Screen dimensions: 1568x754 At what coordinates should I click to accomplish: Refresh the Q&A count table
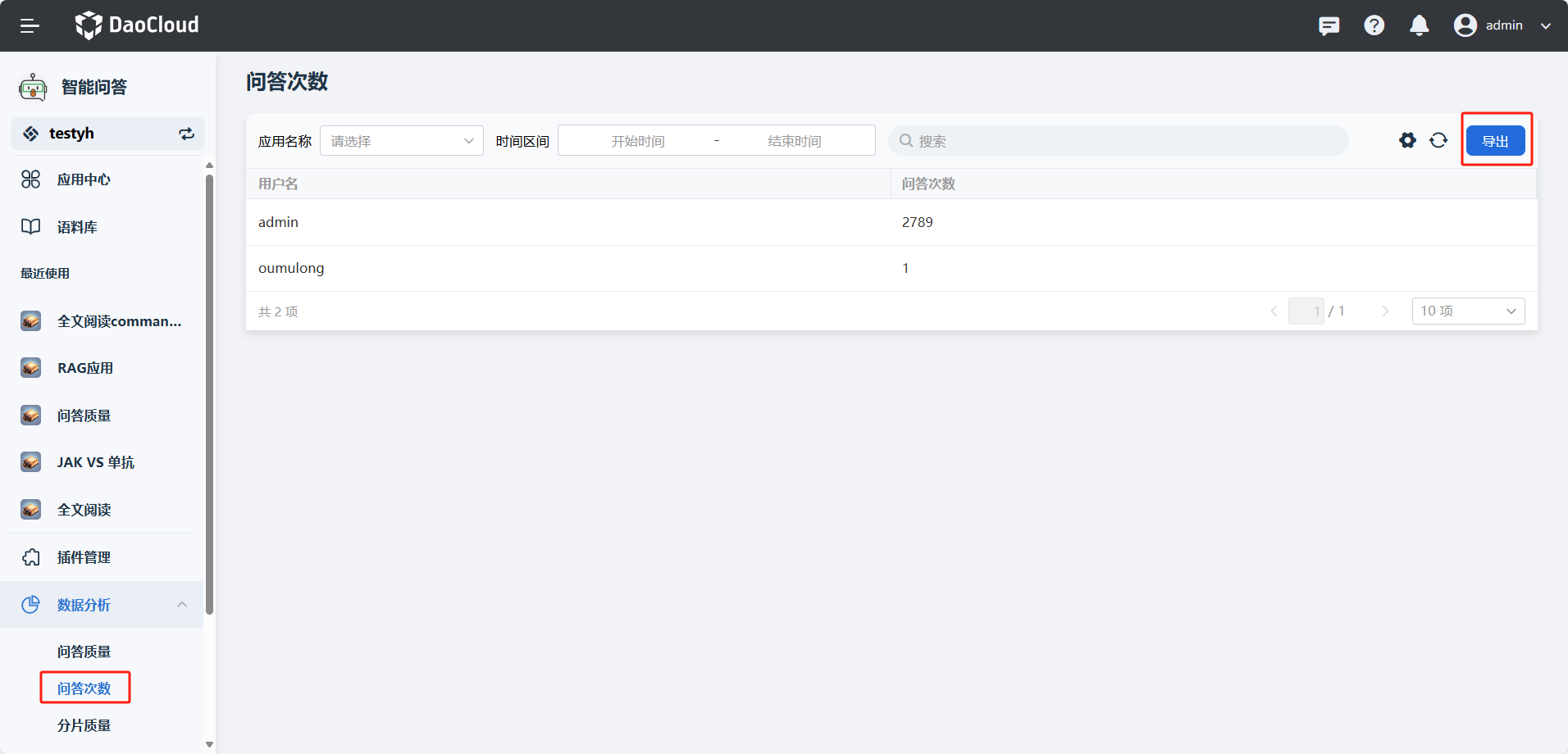(x=1438, y=140)
